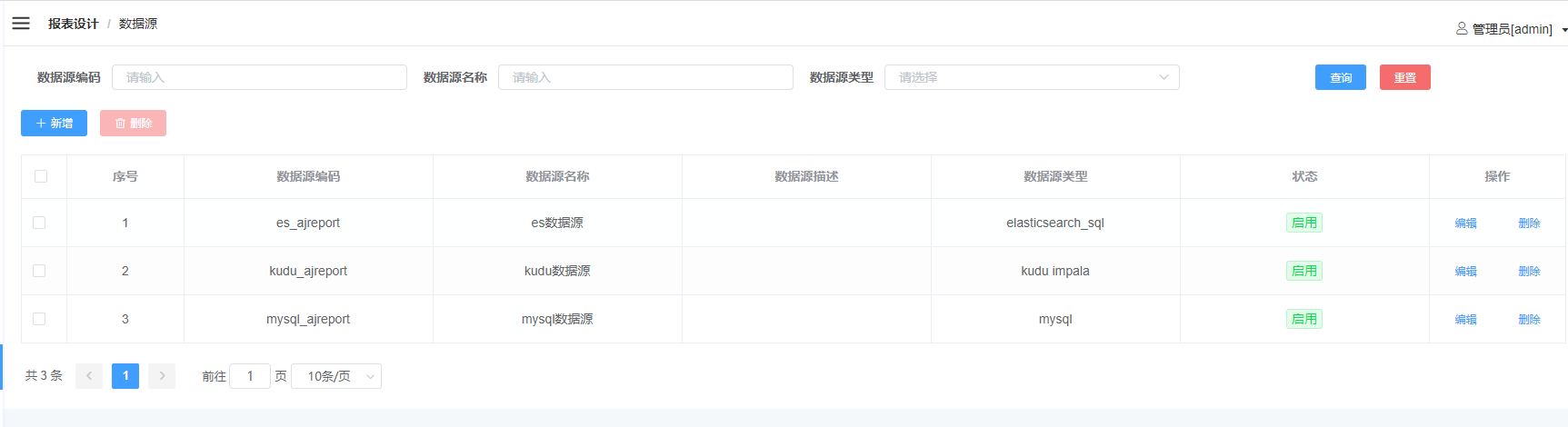Check the es_ajreport row checkbox
The image size is (1568, 427).
[39, 223]
